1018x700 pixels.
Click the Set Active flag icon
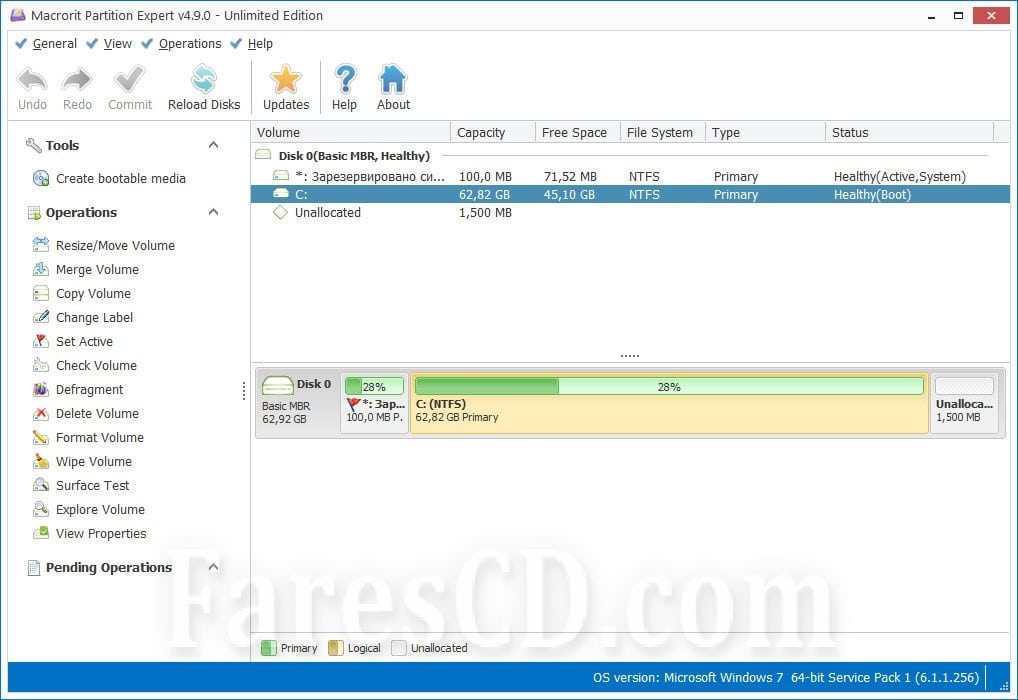(41, 341)
